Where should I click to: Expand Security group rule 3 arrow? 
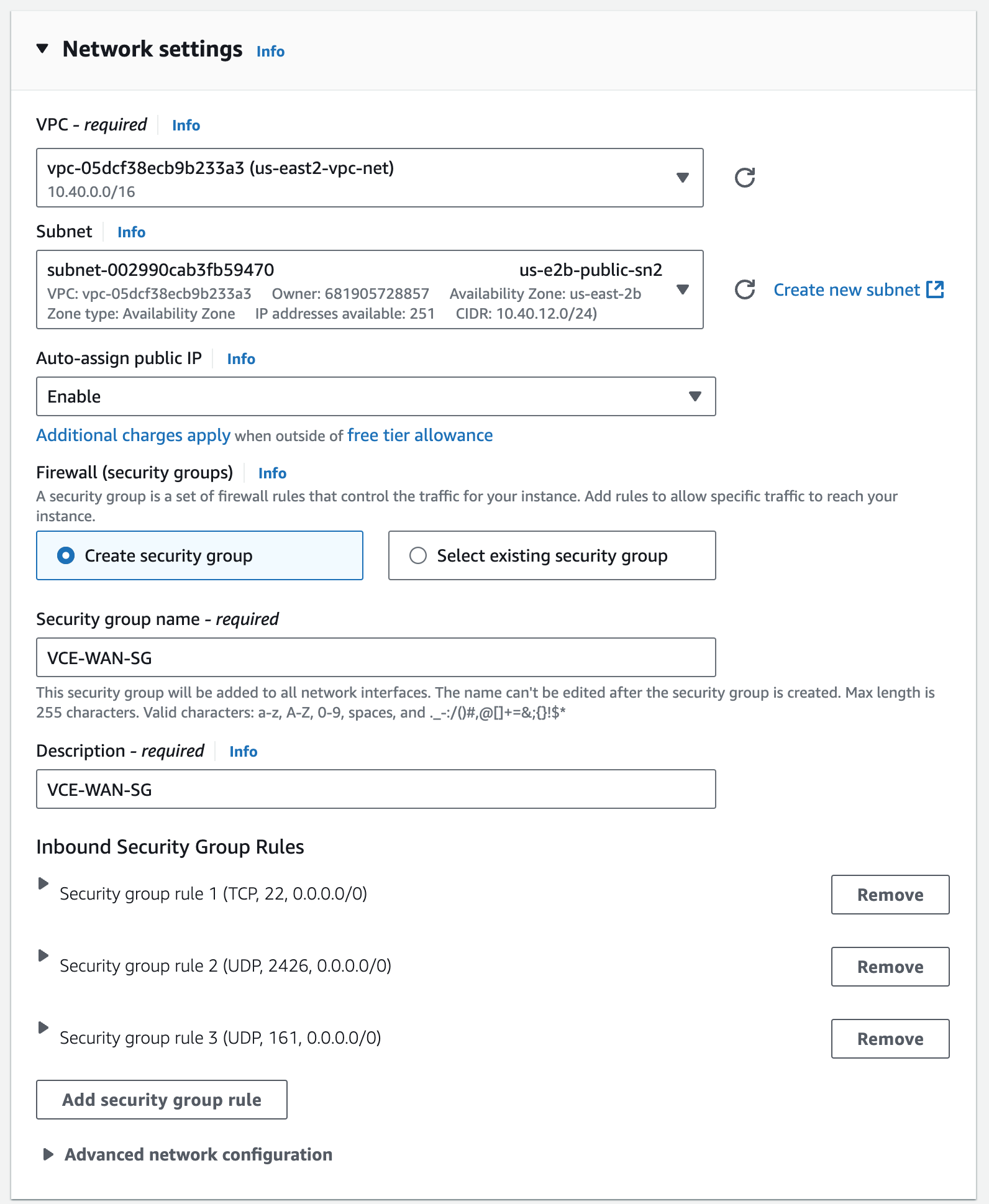(x=43, y=1028)
